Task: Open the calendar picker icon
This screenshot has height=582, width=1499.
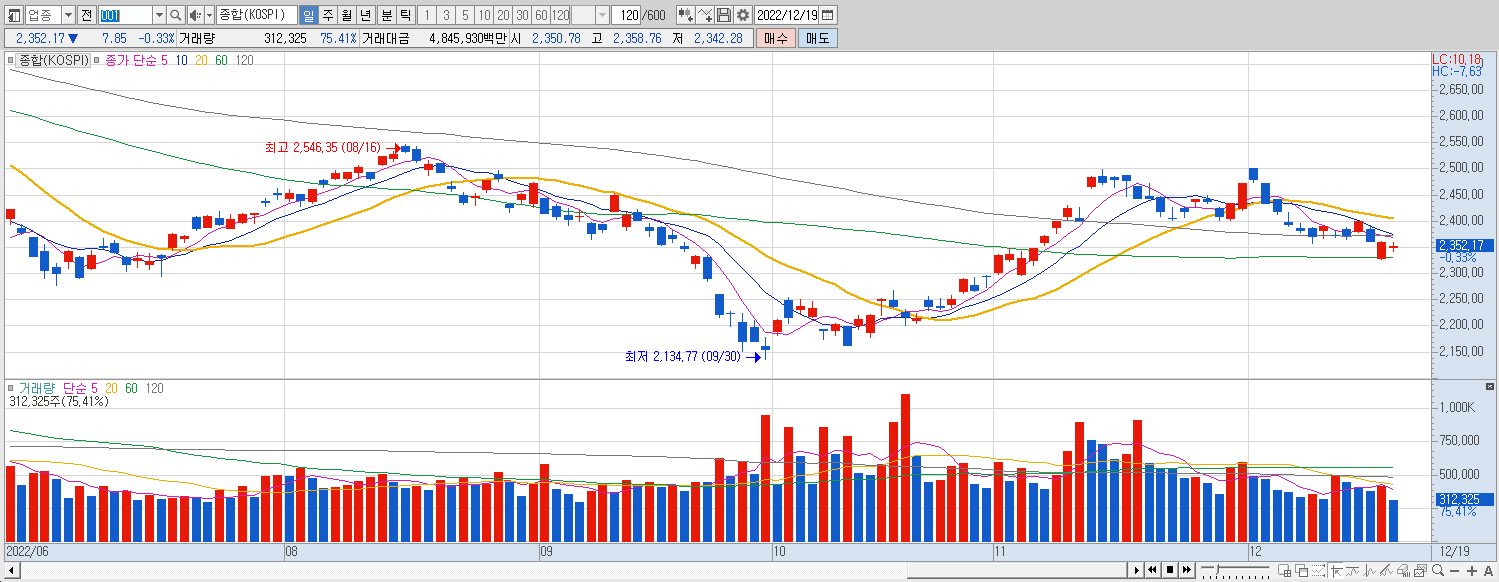Action: pos(828,15)
